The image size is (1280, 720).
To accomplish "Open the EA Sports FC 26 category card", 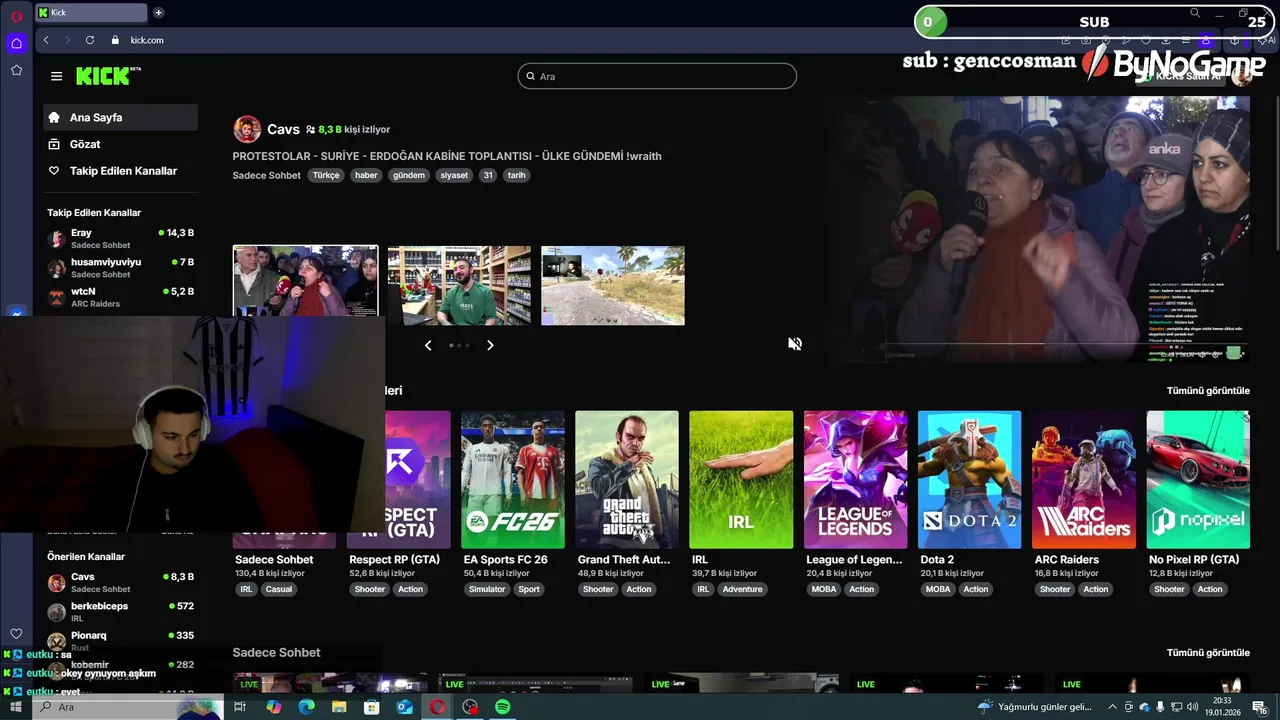I will (513, 479).
